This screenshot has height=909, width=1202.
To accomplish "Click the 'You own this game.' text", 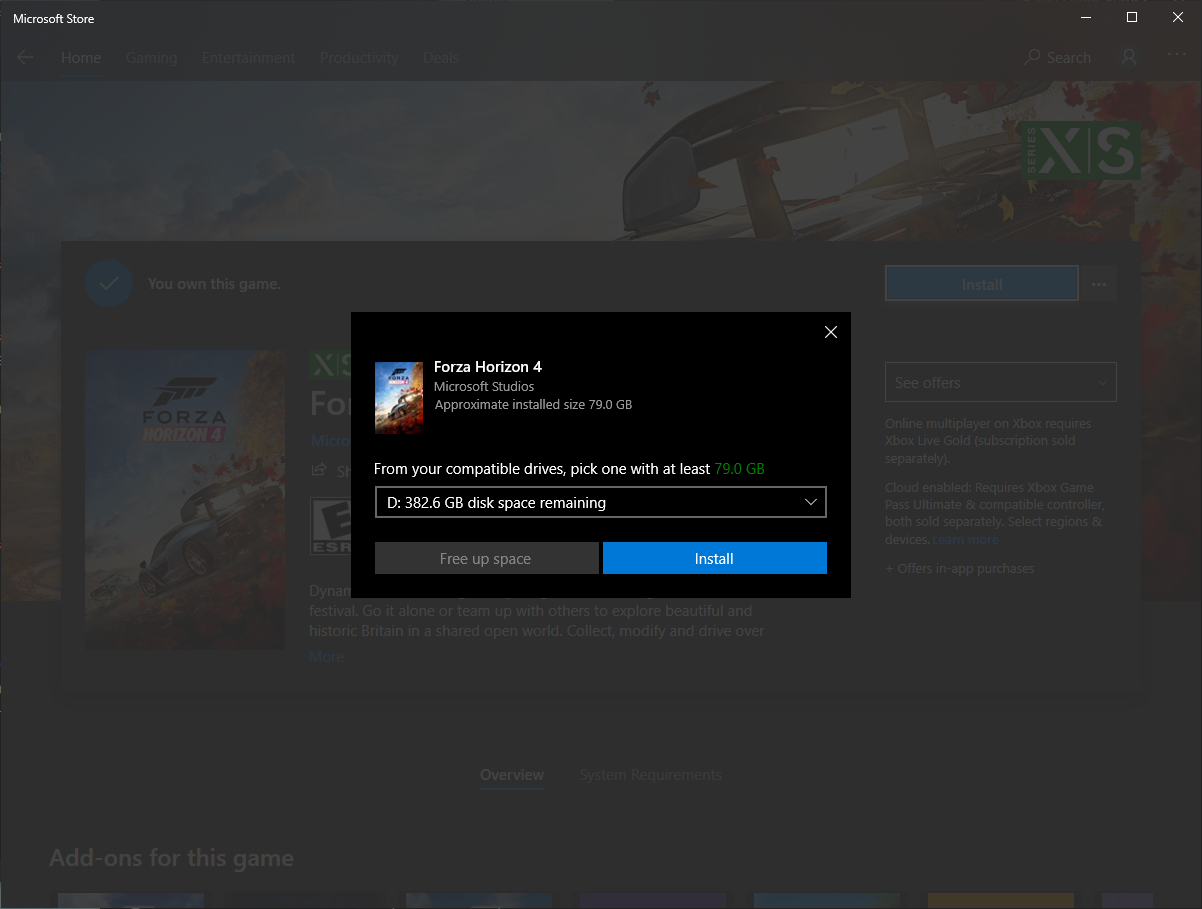I will point(214,284).
